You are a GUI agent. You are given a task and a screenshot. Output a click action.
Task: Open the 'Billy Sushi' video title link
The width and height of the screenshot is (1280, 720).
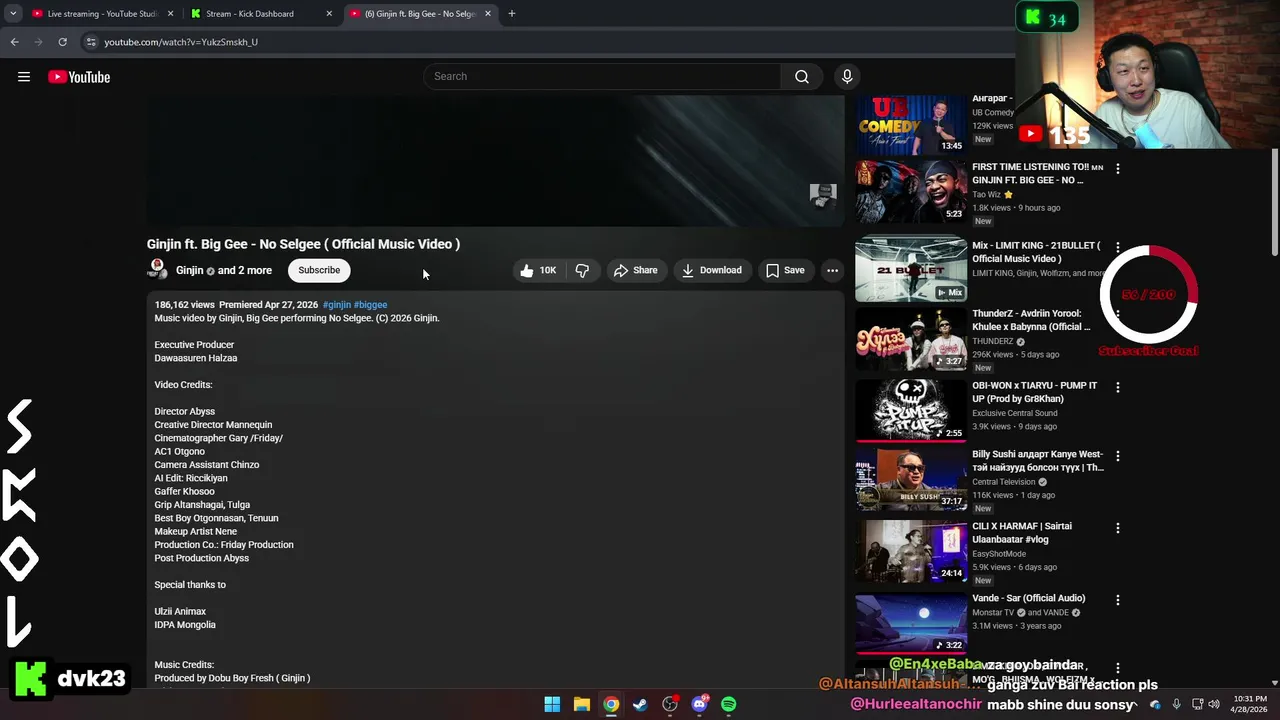[x=1038, y=461]
